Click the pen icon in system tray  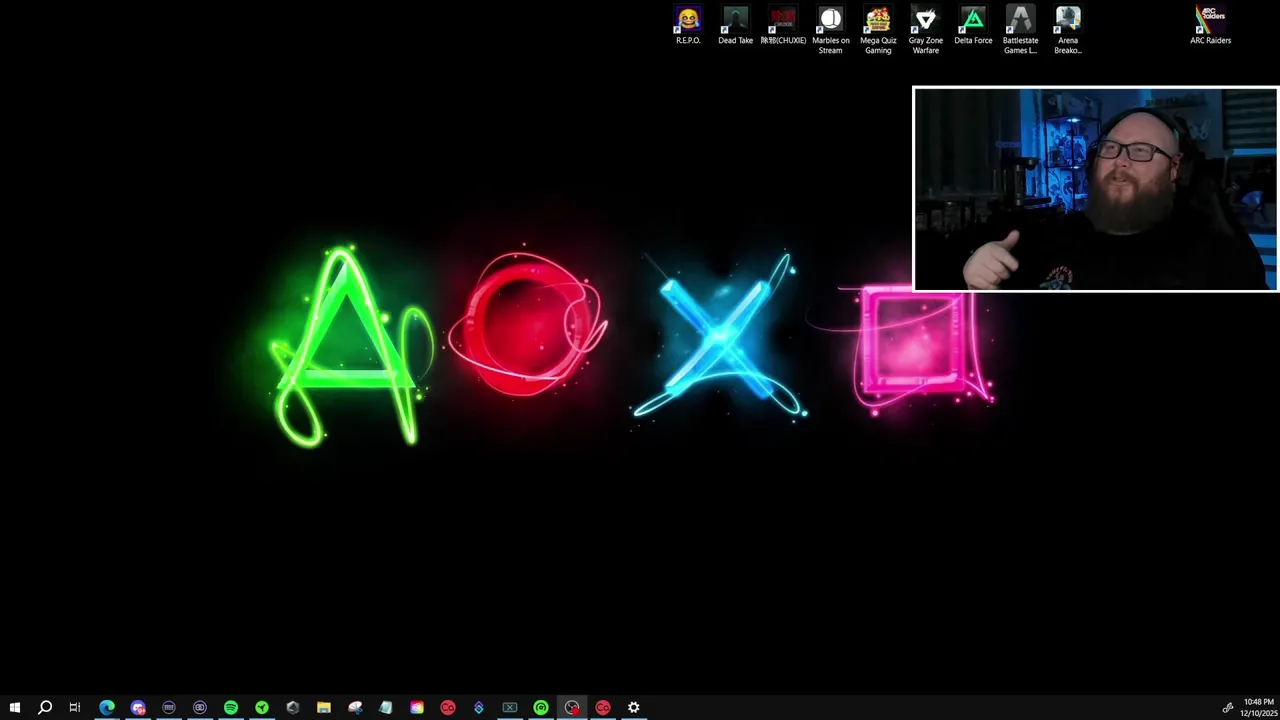(1228, 707)
